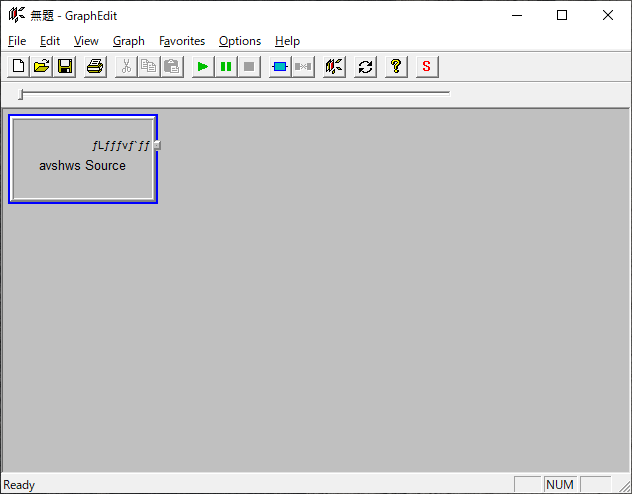Image resolution: width=632 pixels, height=494 pixels.
Task: Open a graph file with folder icon
Action: click(x=42, y=66)
